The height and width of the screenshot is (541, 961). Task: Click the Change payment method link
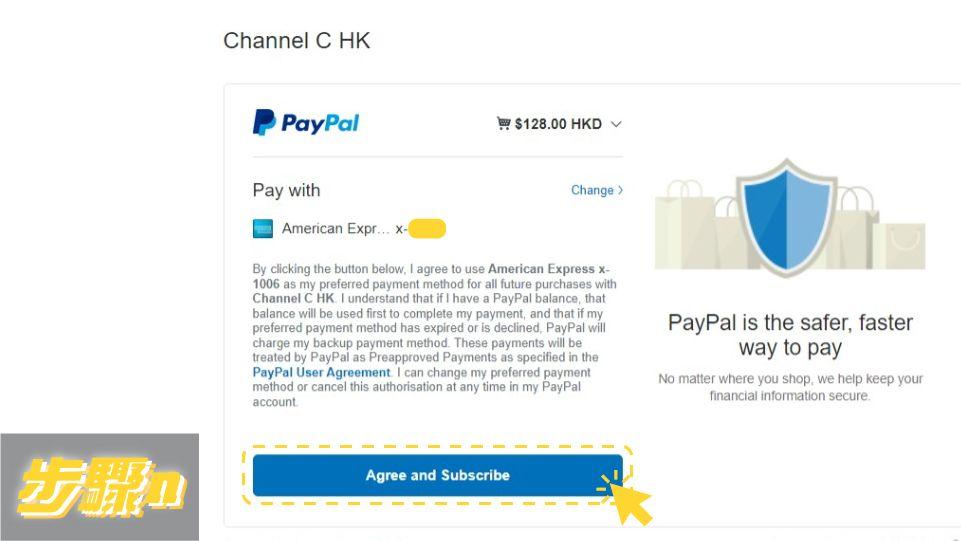pyautogui.click(x=592, y=190)
